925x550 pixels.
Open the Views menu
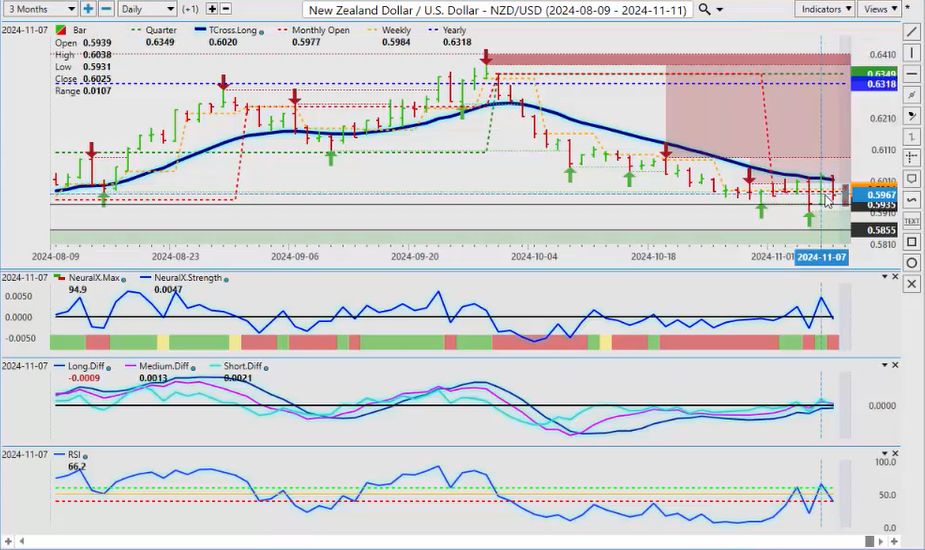[880, 9]
